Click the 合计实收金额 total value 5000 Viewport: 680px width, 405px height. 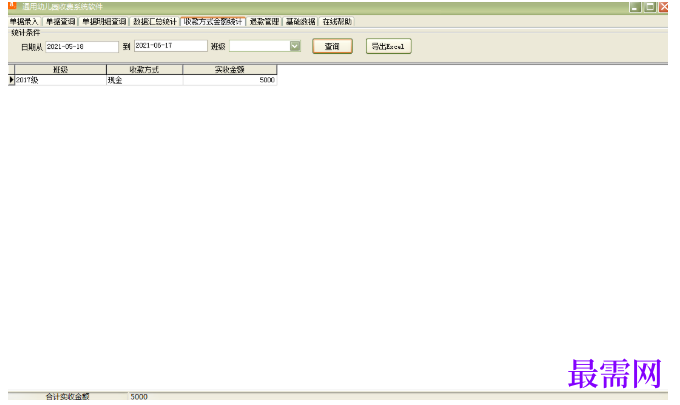(x=139, y=397)
